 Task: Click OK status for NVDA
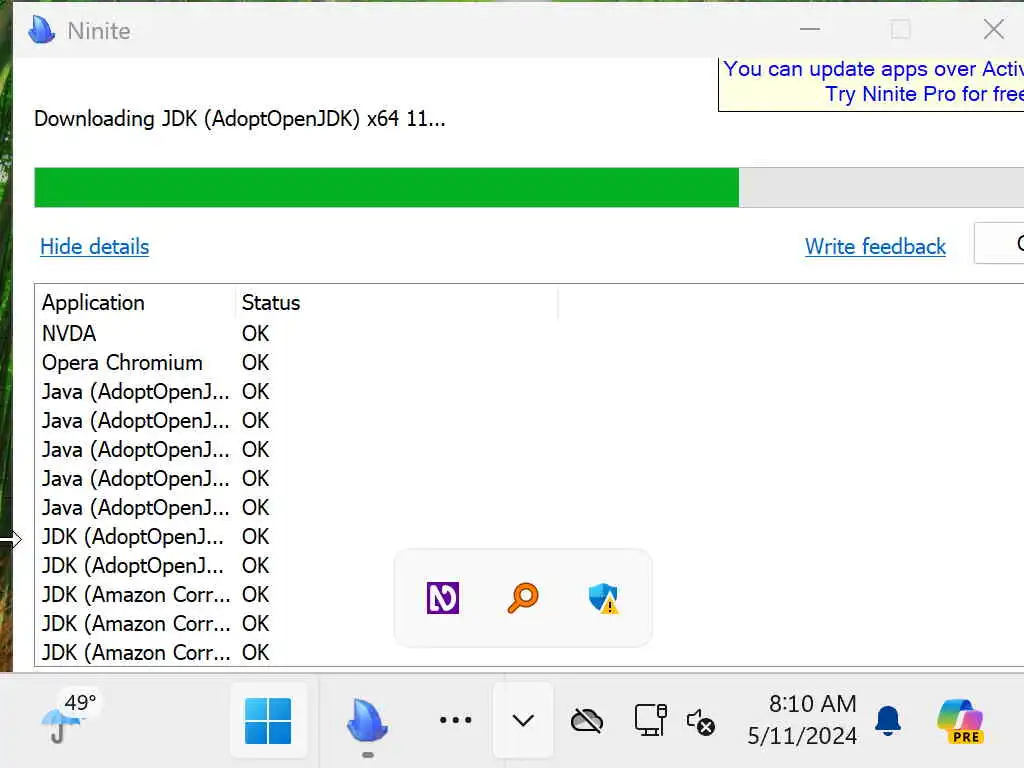pyautogui.click(x=255, y=334)
